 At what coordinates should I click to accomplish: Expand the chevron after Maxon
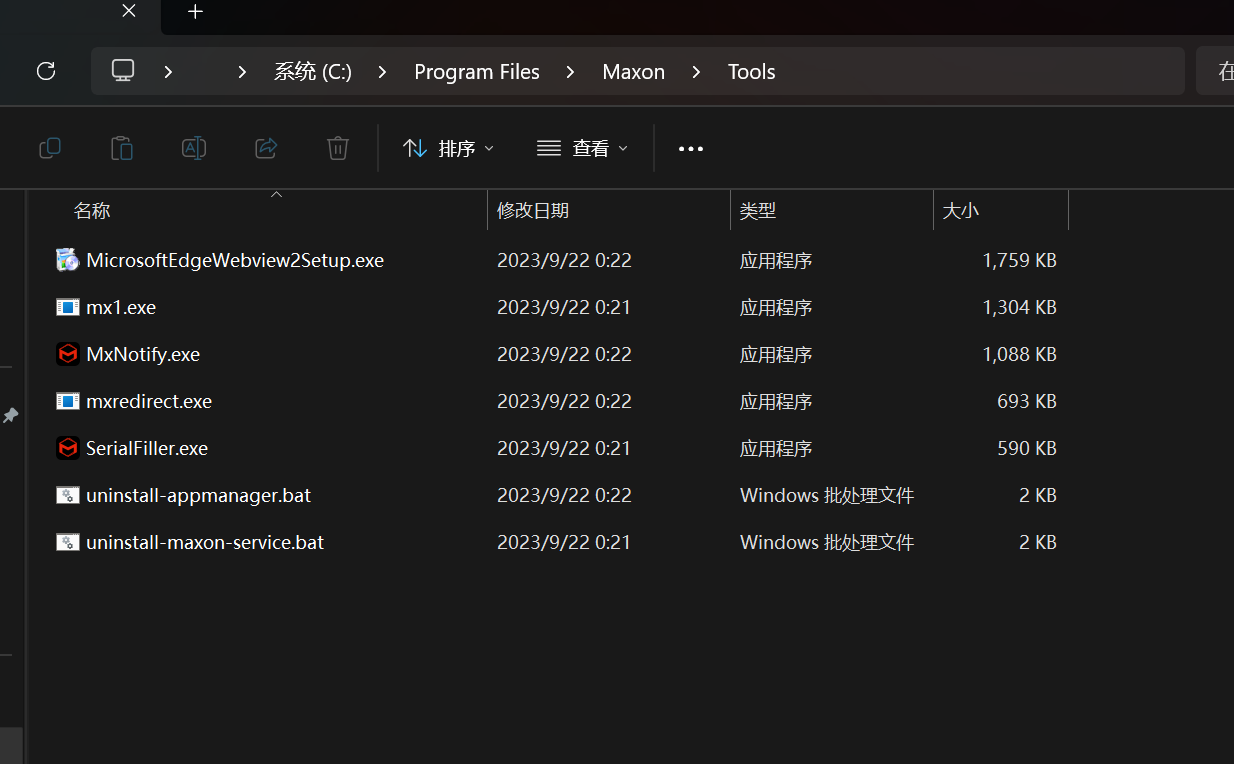696,72
